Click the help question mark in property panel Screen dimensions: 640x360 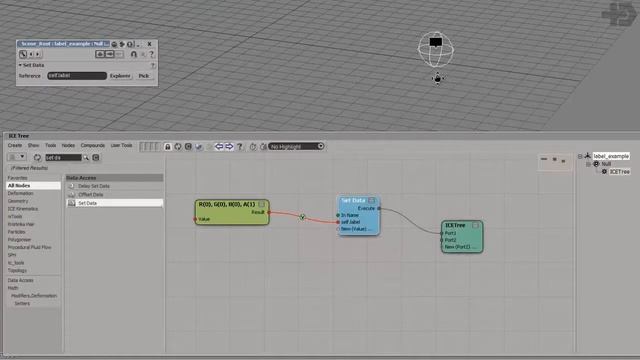coord(151,54)
